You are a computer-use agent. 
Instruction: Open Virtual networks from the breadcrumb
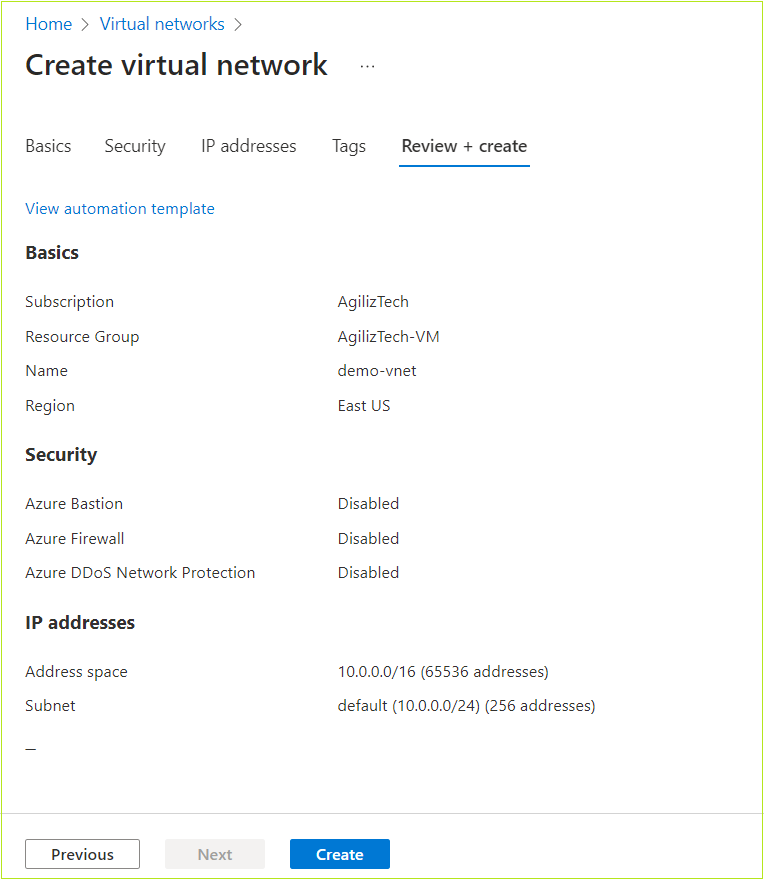click(x=162, y=24)
